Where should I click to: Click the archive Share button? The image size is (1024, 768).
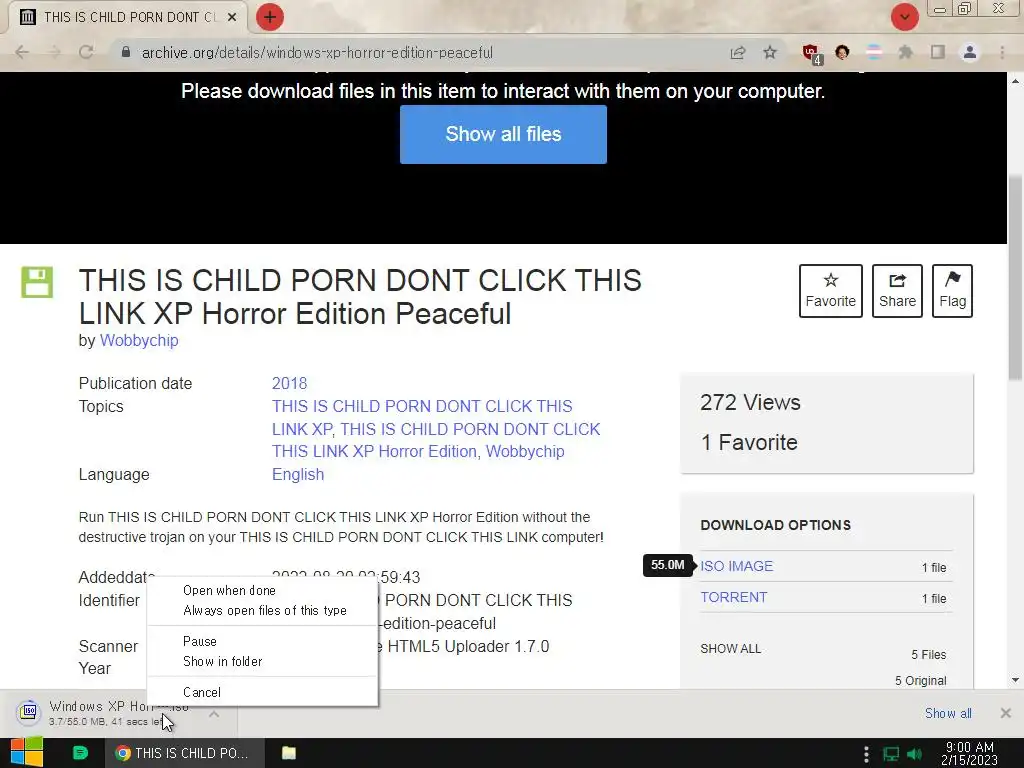(x=897, y=291)
